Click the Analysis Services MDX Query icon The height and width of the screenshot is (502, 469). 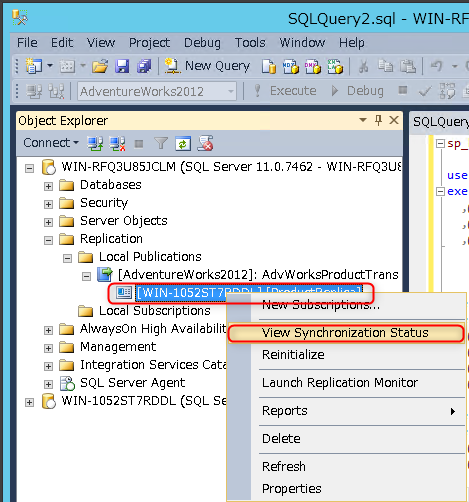[291, 66]
